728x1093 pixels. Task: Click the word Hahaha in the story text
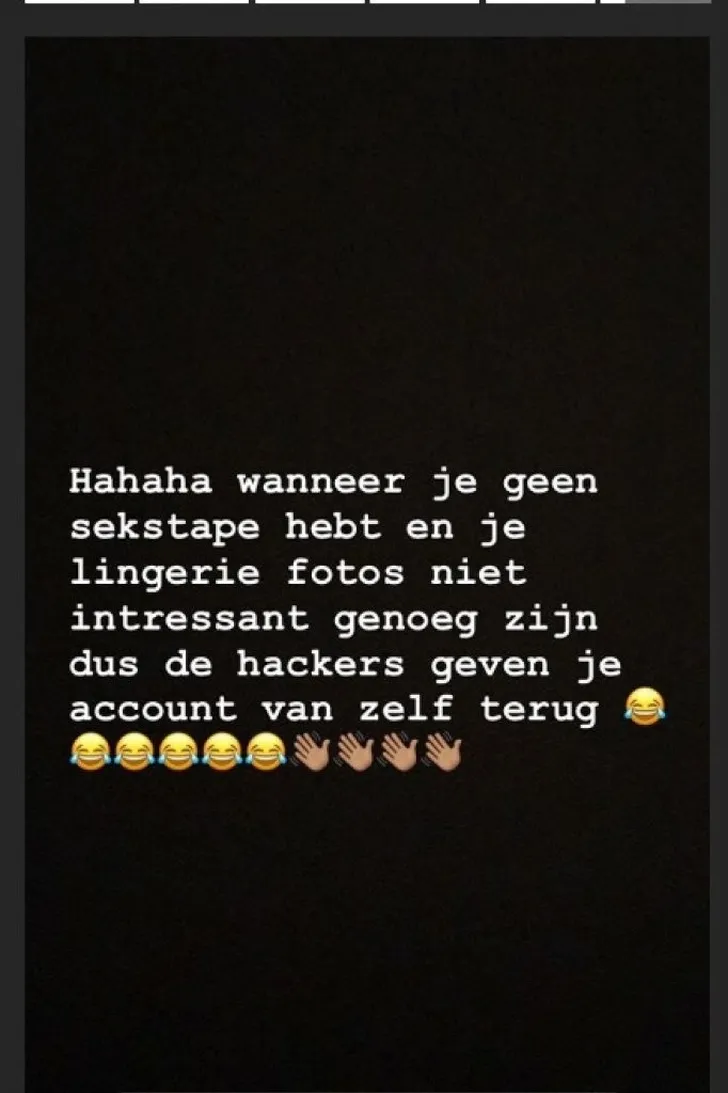pos(141,481)
